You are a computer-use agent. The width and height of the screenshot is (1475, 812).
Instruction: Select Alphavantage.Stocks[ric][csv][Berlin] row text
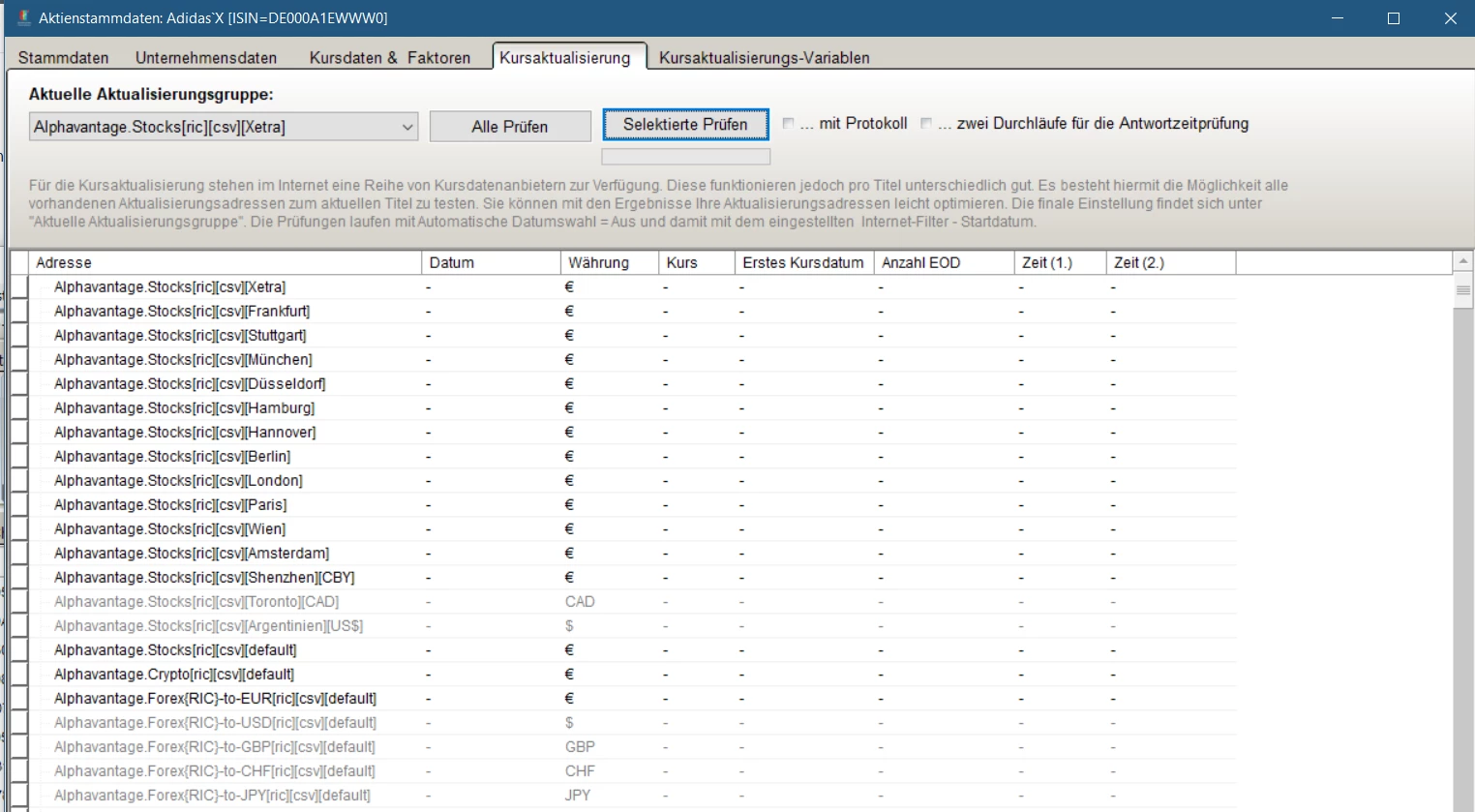point(172,457)
